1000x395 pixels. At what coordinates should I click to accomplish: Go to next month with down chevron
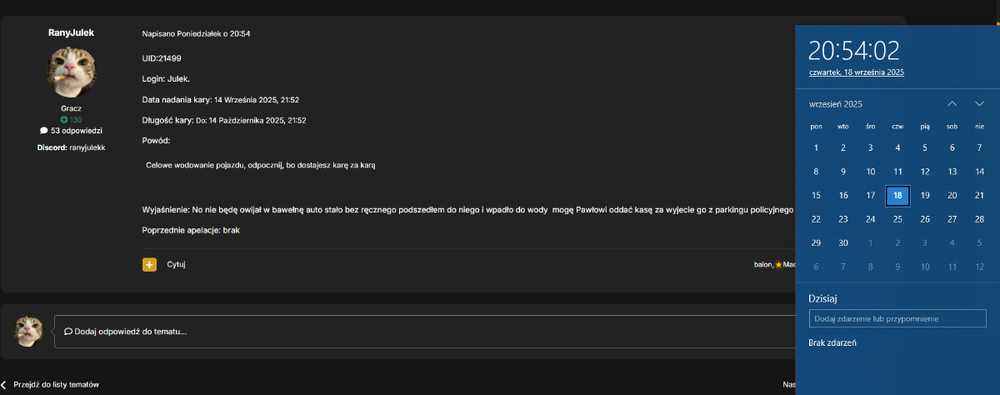tap(980, 103)
